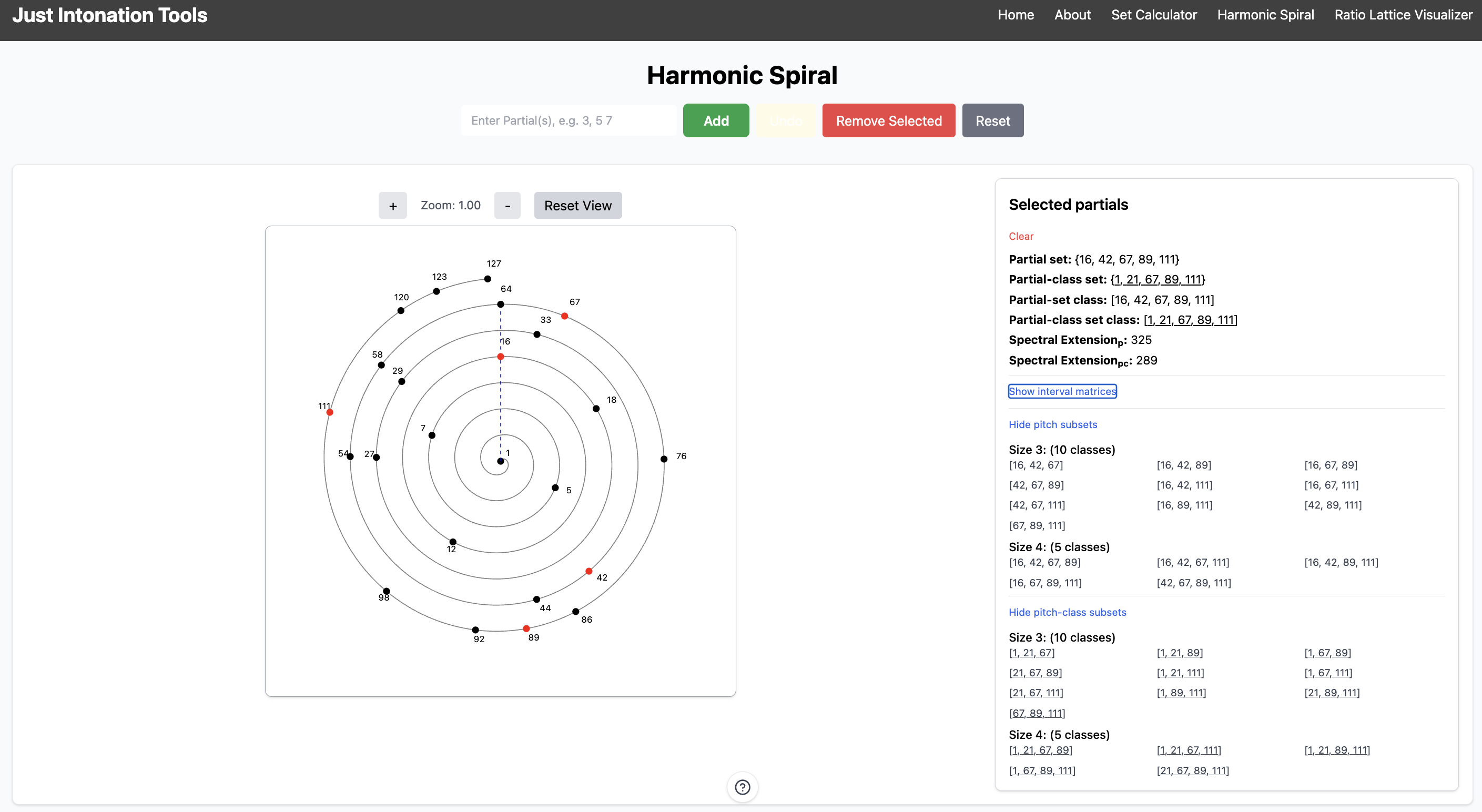Expand Show interval matrices
The height and width of the screenshot is (812, 1482).
click(x=1062, y=391)
